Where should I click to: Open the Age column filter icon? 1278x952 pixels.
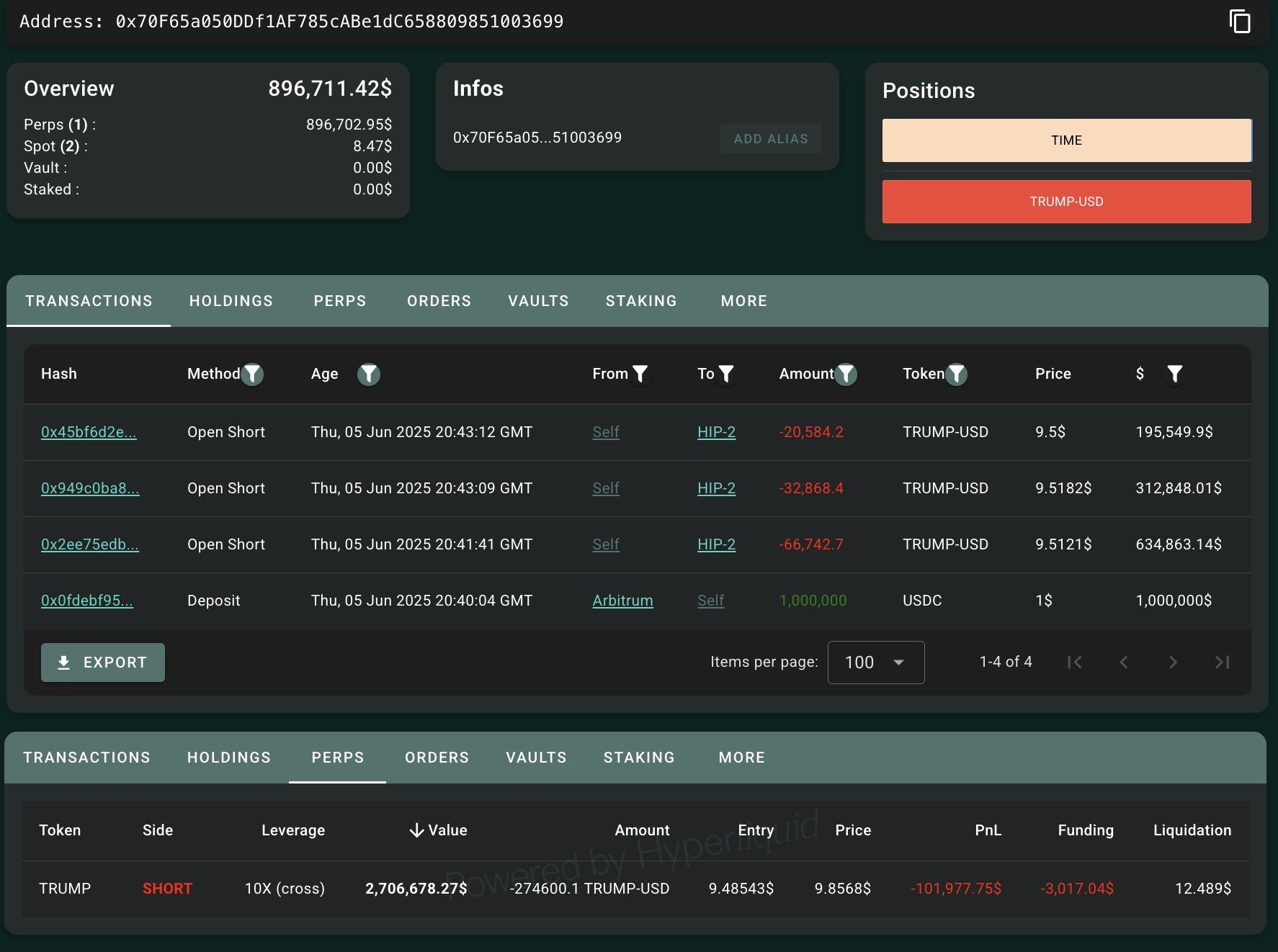369,374
